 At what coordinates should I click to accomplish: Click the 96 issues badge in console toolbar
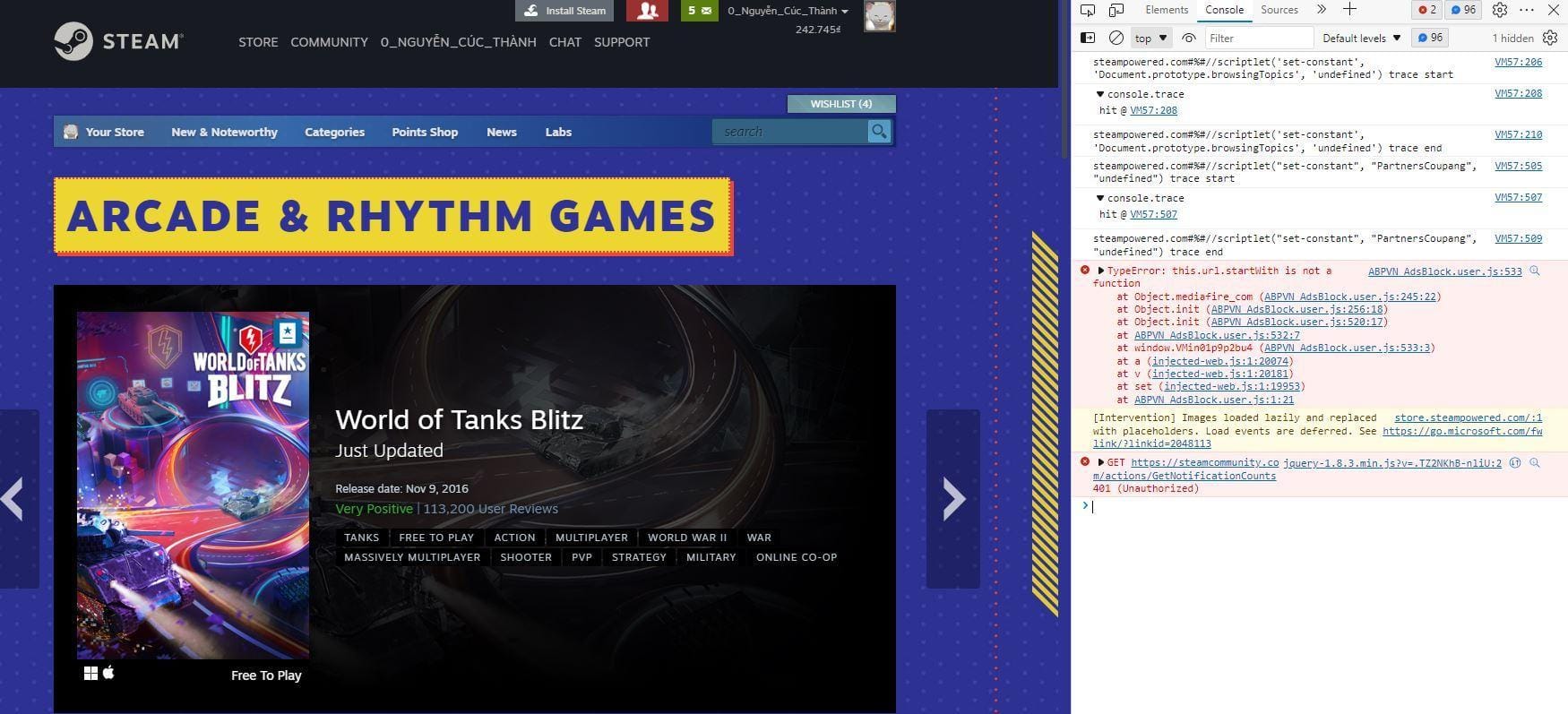pos(1430,38)
